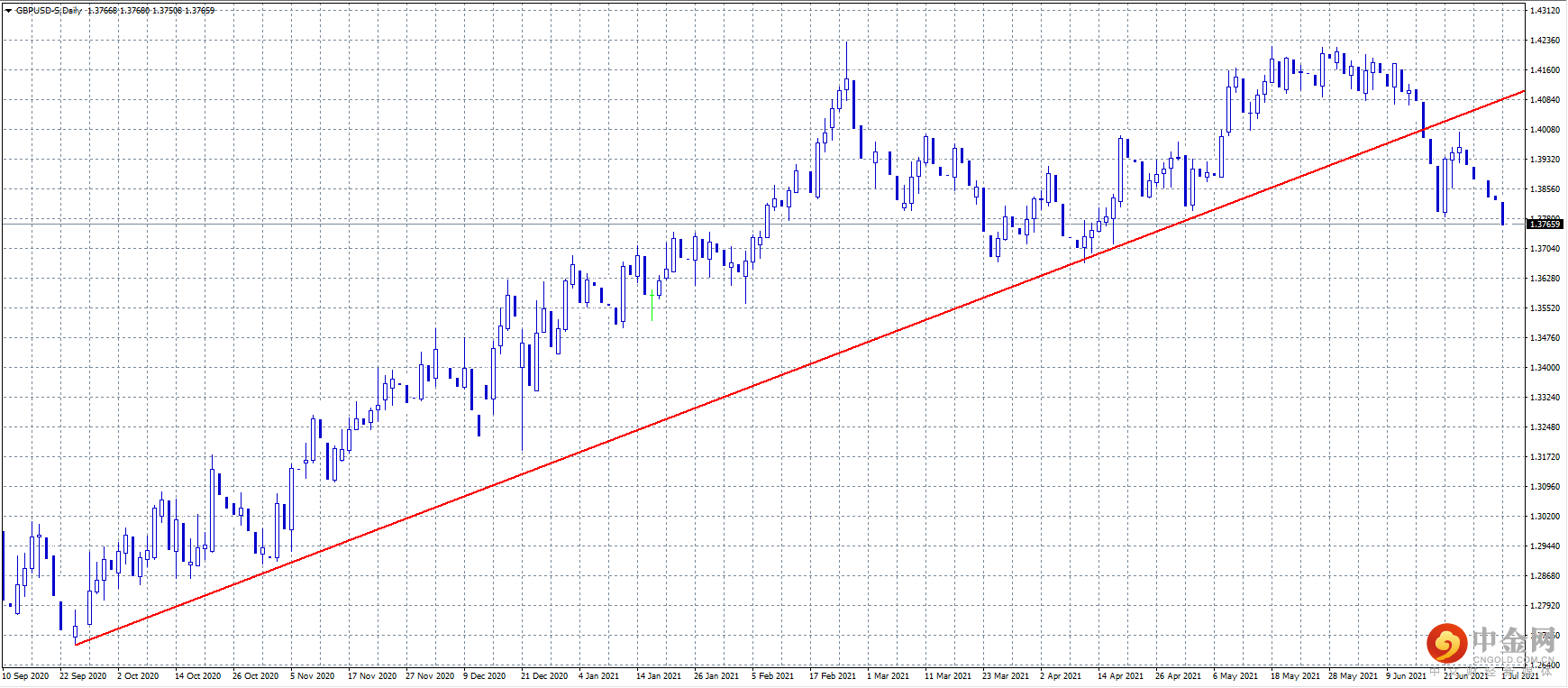Click the 17 Feb 2021 date label
The image size is (1568, 688).
(833, 676)
